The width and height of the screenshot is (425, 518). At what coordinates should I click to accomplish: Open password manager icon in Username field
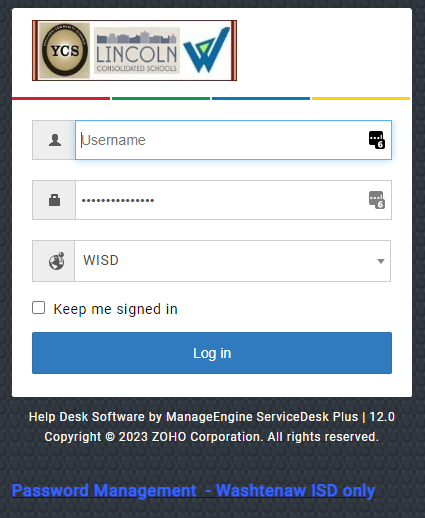tap(377, 140)
